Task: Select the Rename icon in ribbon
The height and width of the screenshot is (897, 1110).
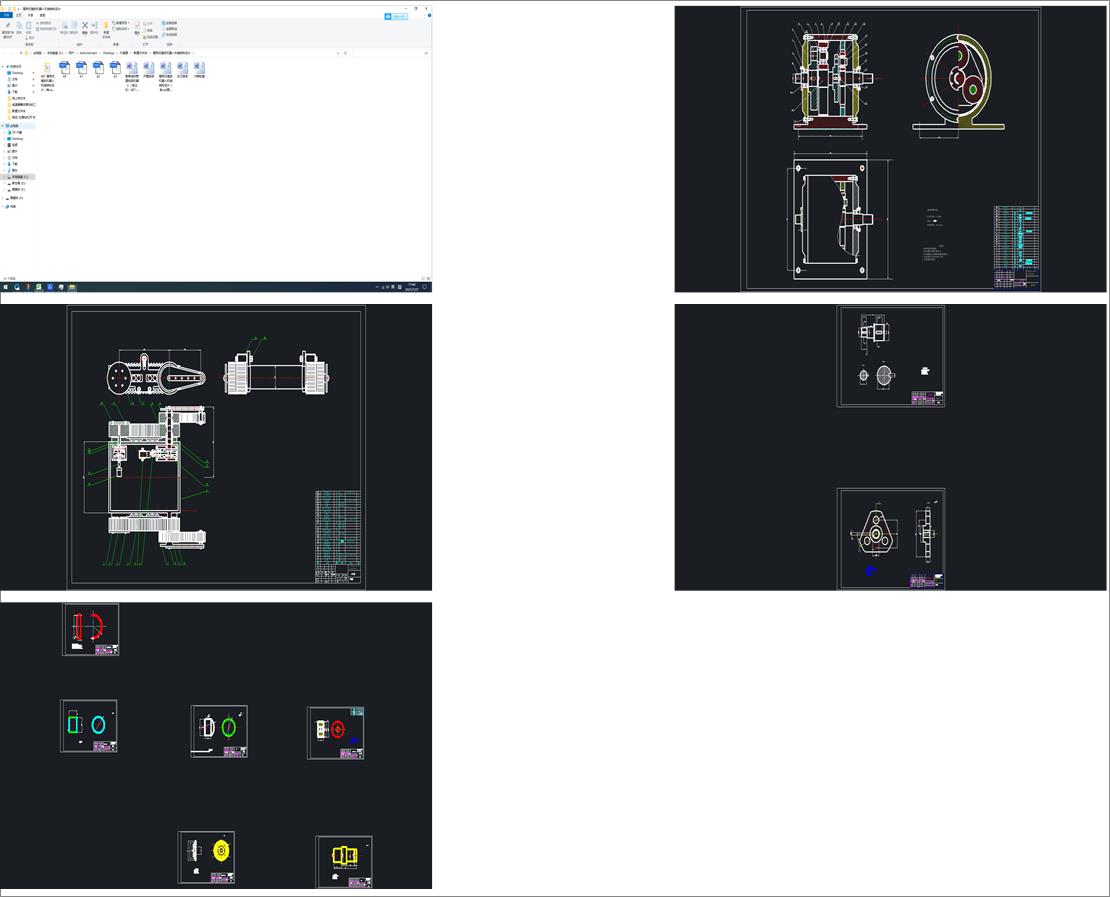Action: click(94, 27)
